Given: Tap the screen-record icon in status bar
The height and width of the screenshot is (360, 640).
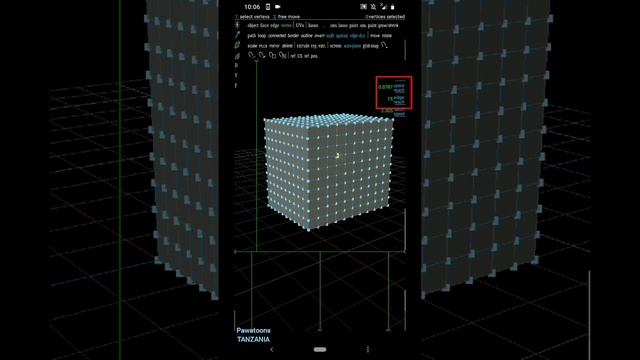Looking at the screenshot, I should pos(278,7).
